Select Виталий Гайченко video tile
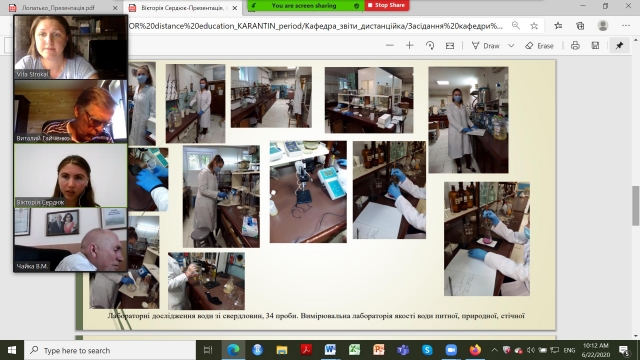Screen dimensions: 640x360 71,111
